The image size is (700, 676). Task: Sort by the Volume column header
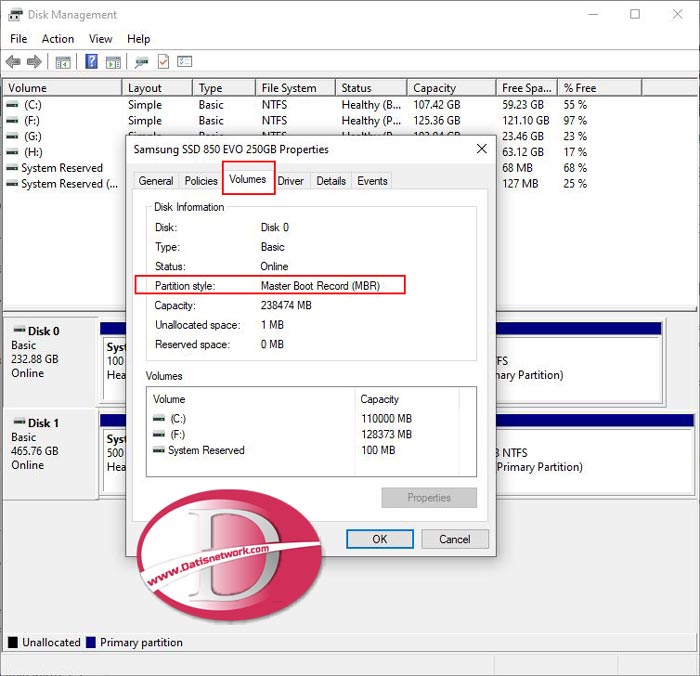tap(62, 88)
